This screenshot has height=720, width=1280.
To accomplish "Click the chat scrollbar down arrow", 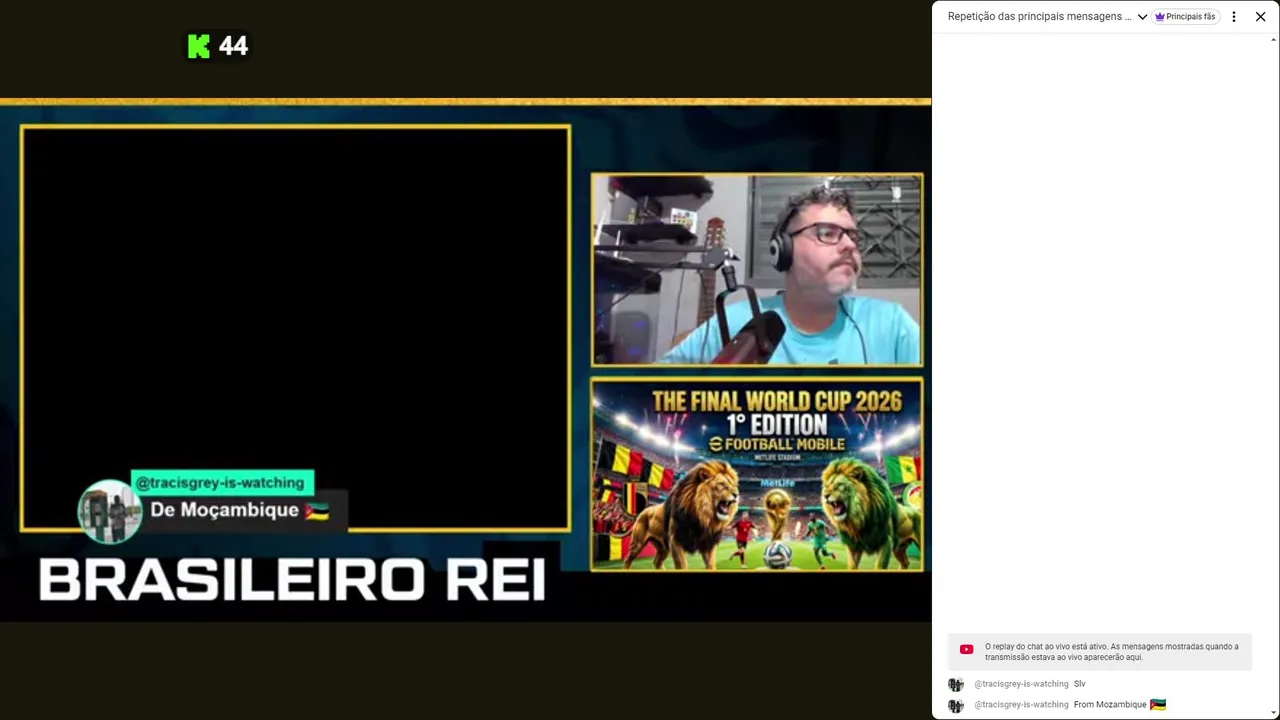I will coord(1274,713).
